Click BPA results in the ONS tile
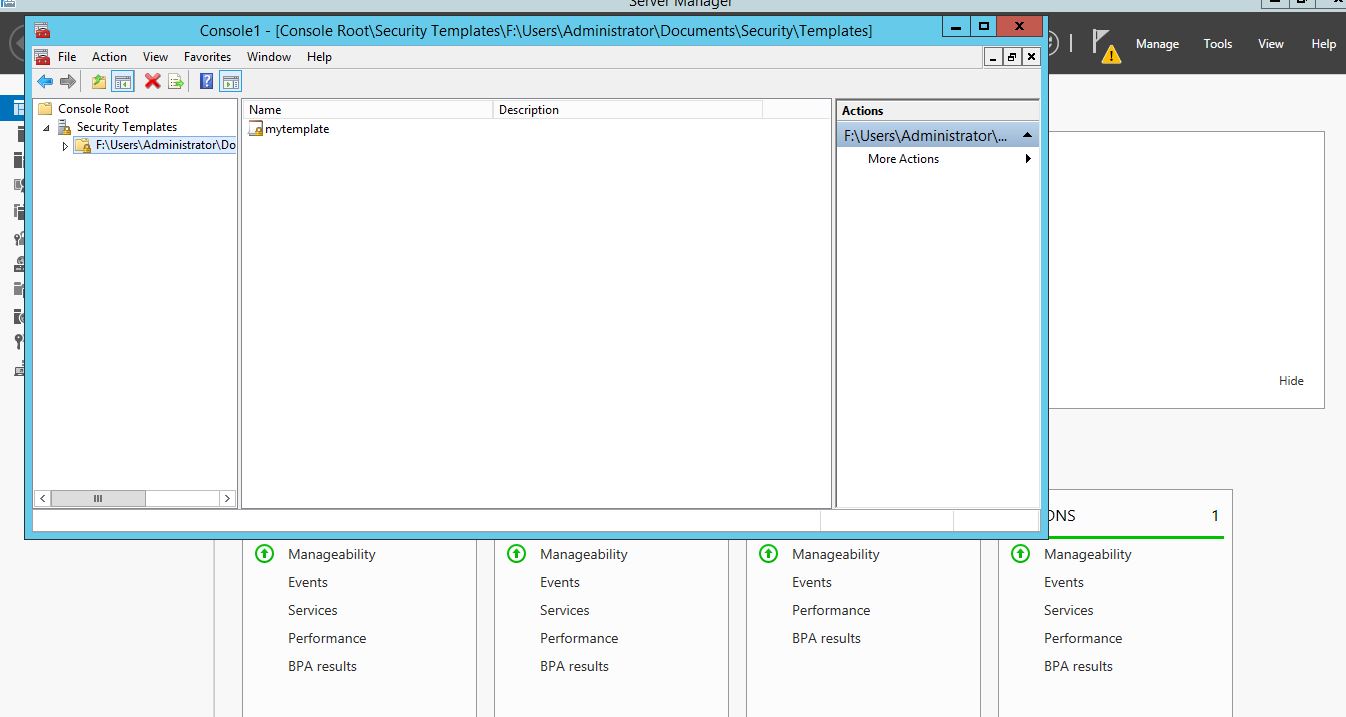 coord(1078,666)
